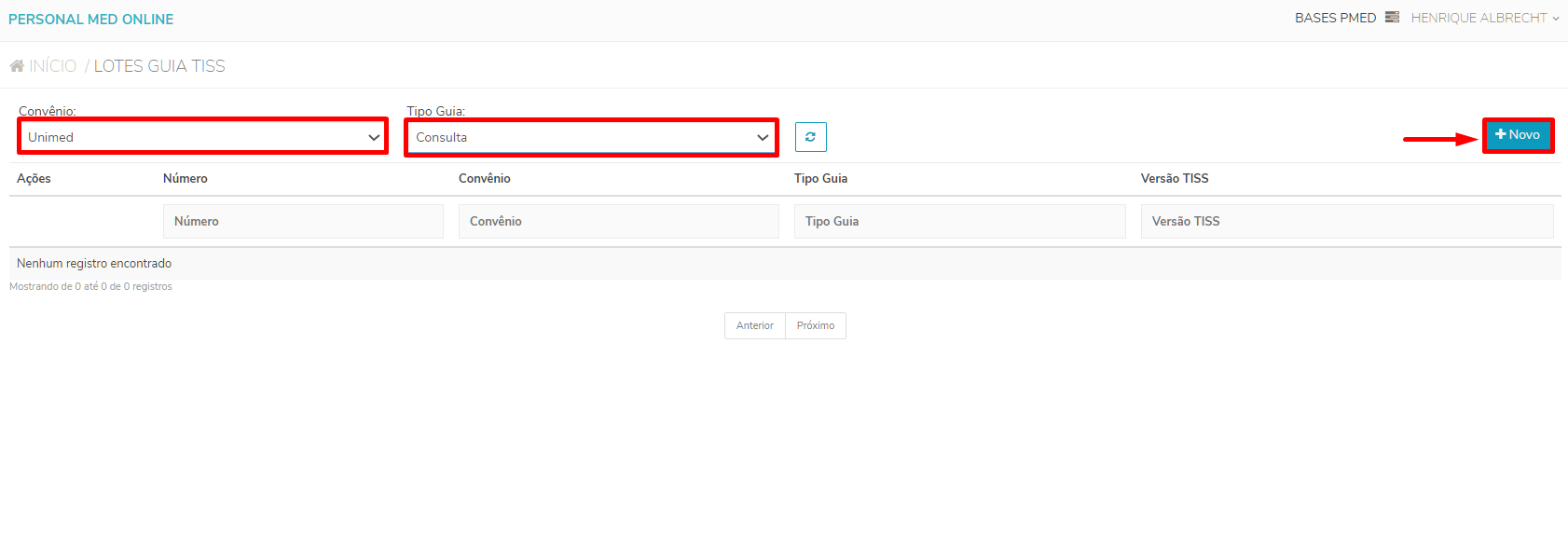Sort by the Tipo Guia column header
This screenshot has width=1568, height=536.
coord(821,178)
